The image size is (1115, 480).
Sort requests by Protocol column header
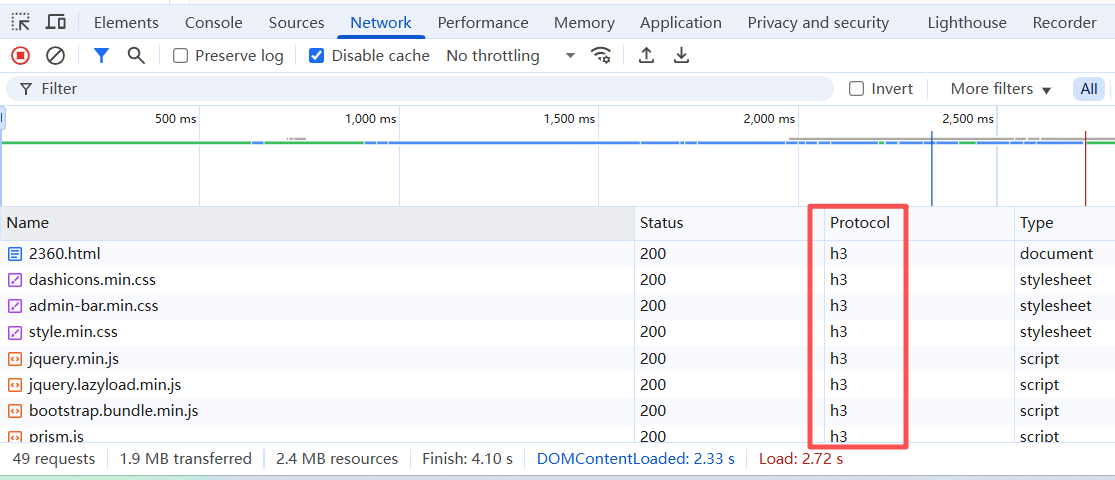(860, 223)
